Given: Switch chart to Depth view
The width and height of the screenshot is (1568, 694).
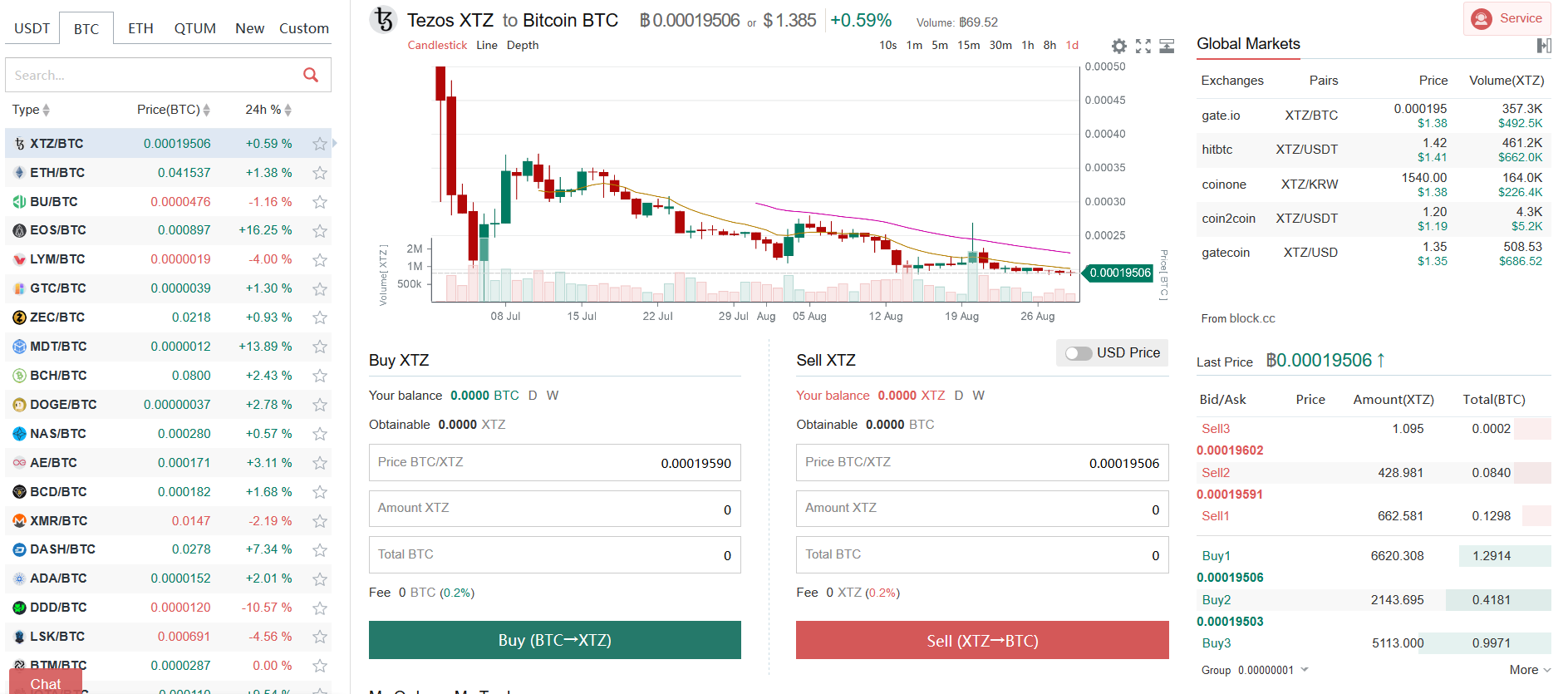Looking at the screenshot, I should click(x=523, y=46).
